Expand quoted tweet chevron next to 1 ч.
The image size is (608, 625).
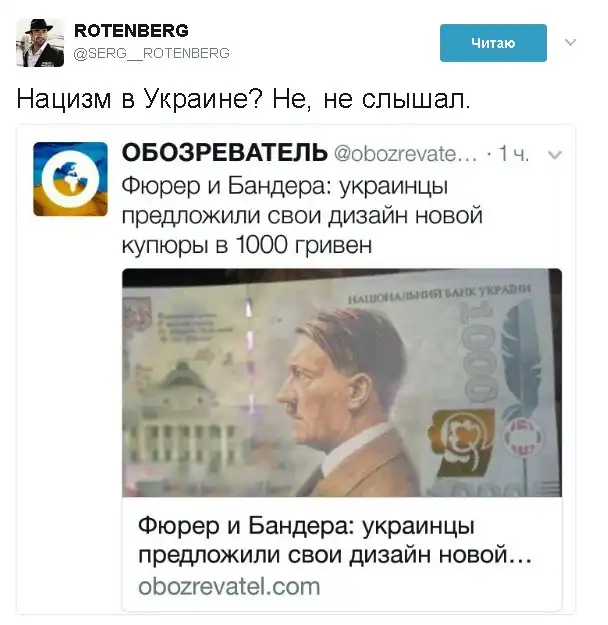[555, 154]
